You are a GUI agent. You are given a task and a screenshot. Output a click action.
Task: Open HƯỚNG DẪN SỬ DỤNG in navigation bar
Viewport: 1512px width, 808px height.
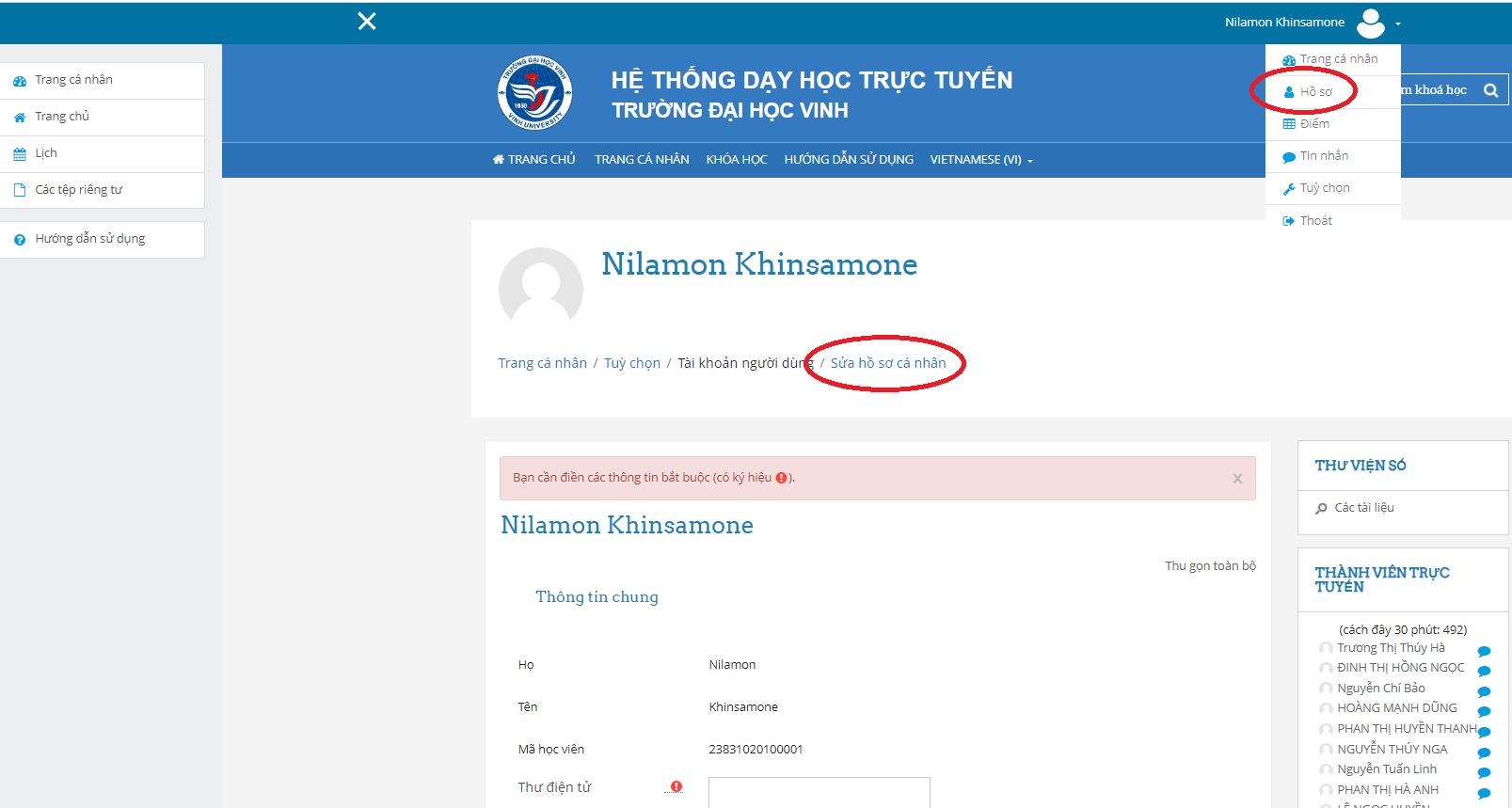[x=849, y=160]
